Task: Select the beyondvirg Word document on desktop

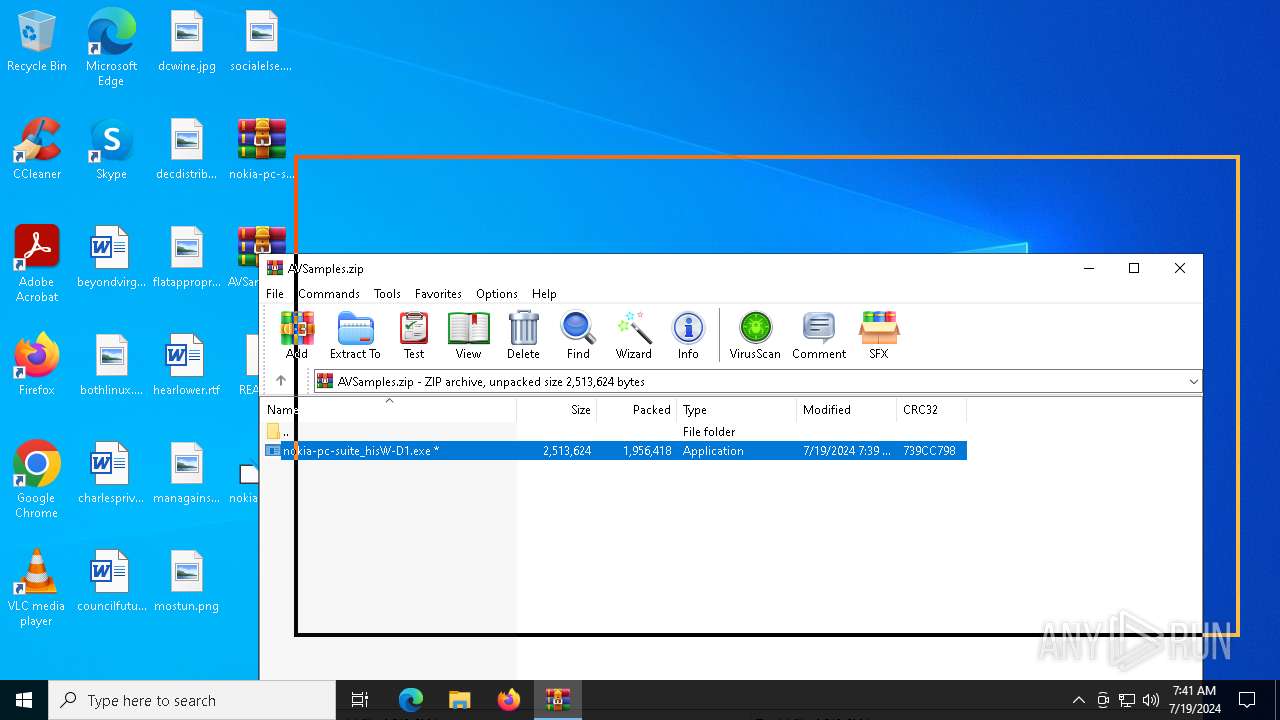Action: coord(111,257)
